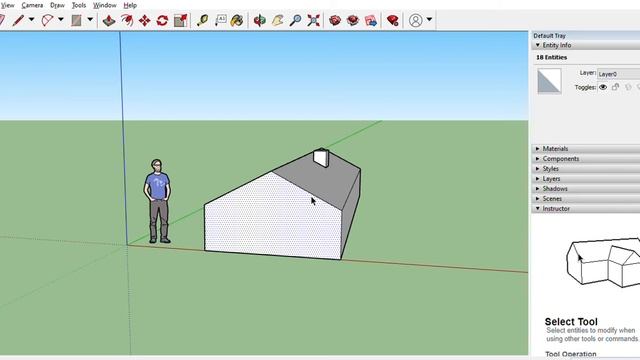Image resolution: width=640 pixels, height=360 pixels.
Task: Select the Text label tool
Action: tap(220, 20)
